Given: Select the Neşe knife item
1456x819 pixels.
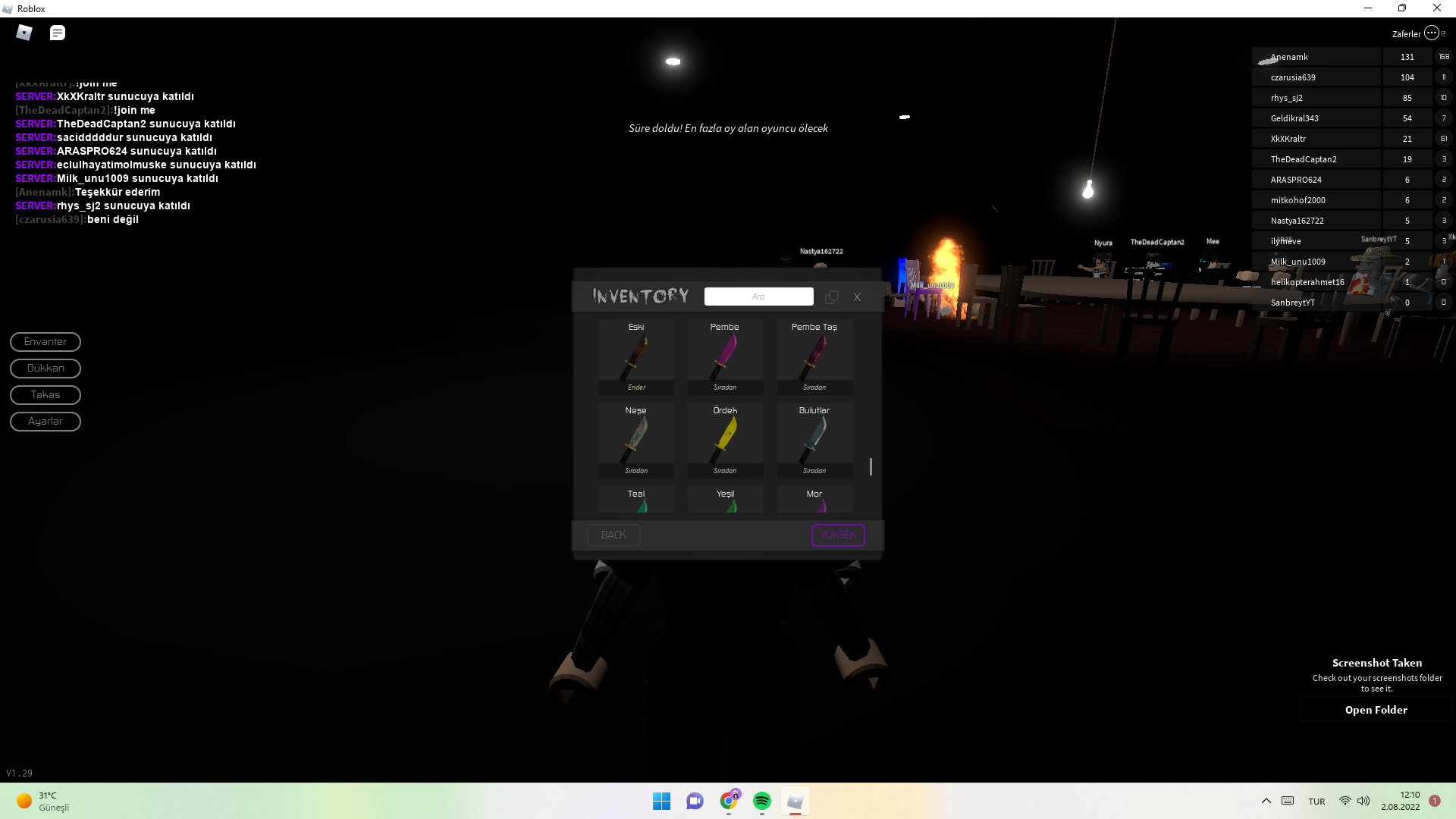Looking at the screenshot, I should tap(636, 440).
